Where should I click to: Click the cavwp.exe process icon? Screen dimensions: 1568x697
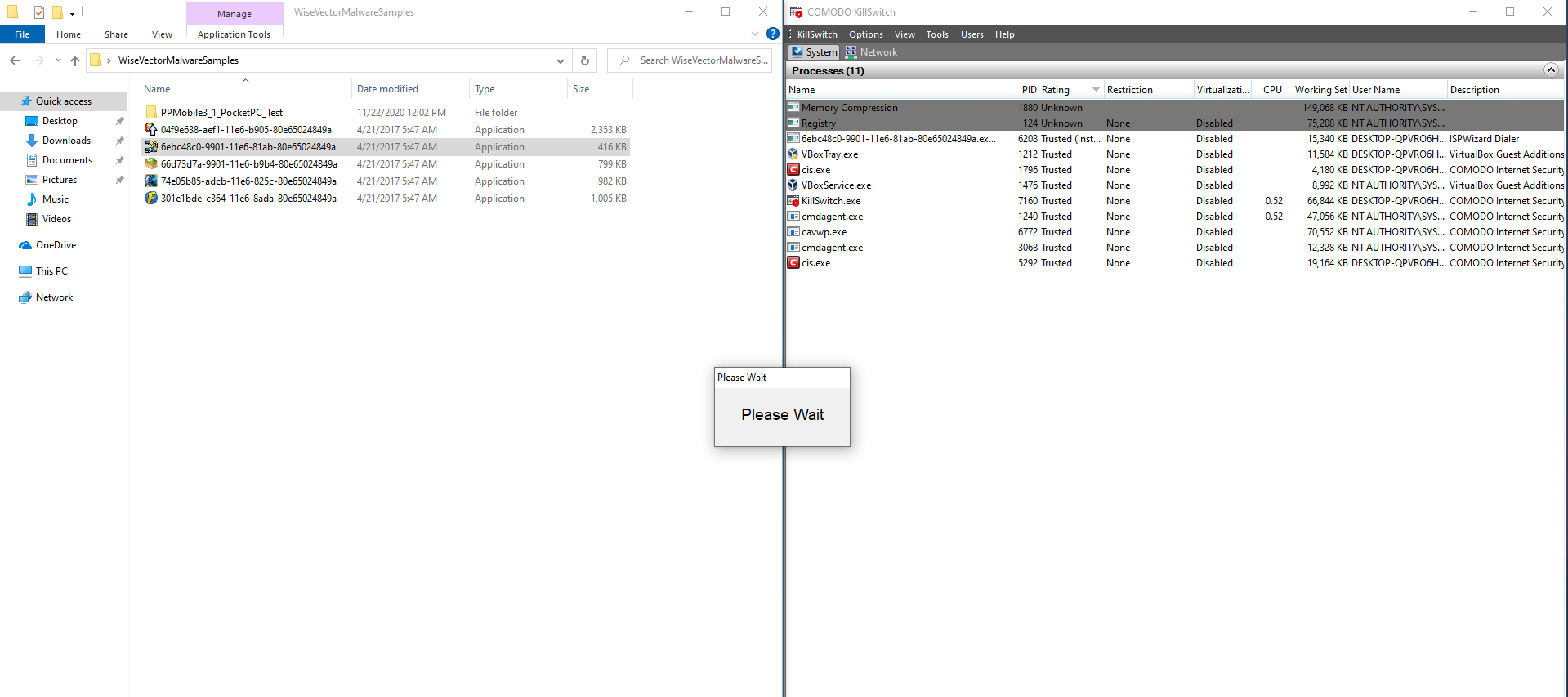coord(793,232)
